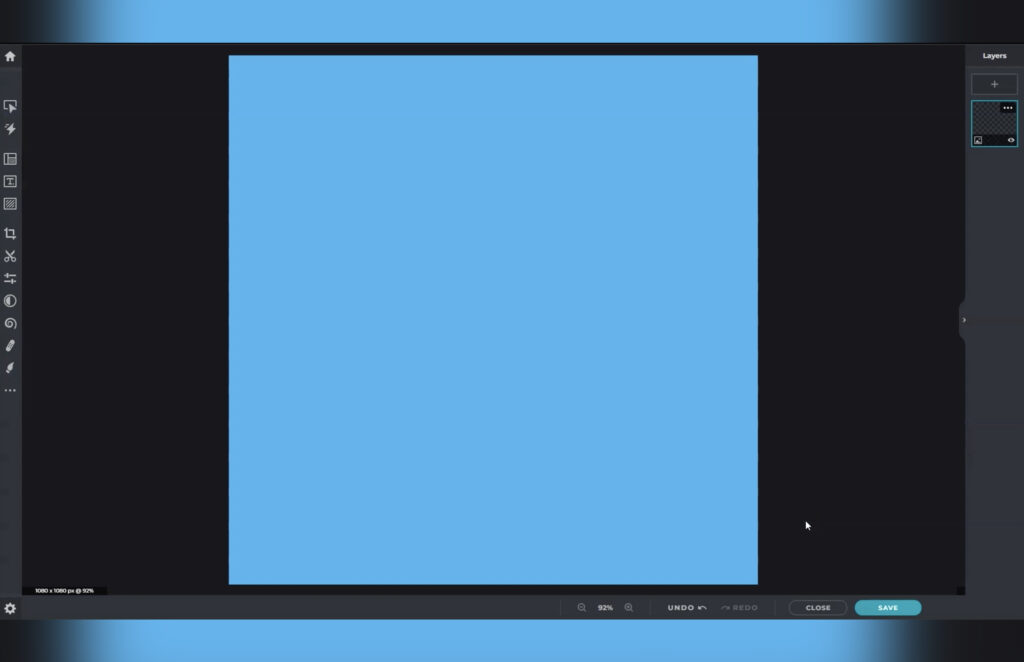Select the Text tool
1024x662 pixels.
[x=10, y=181]
